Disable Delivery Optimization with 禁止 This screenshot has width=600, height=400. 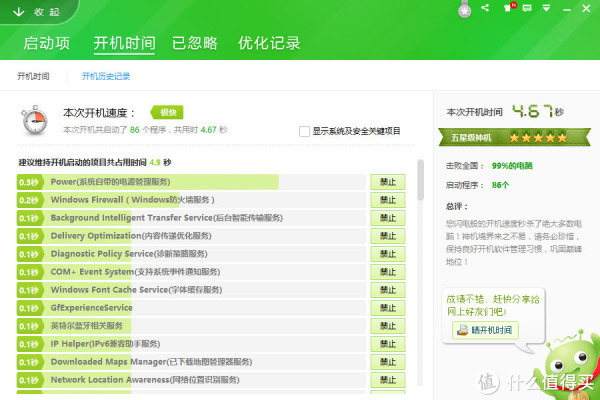coord(388,236)
